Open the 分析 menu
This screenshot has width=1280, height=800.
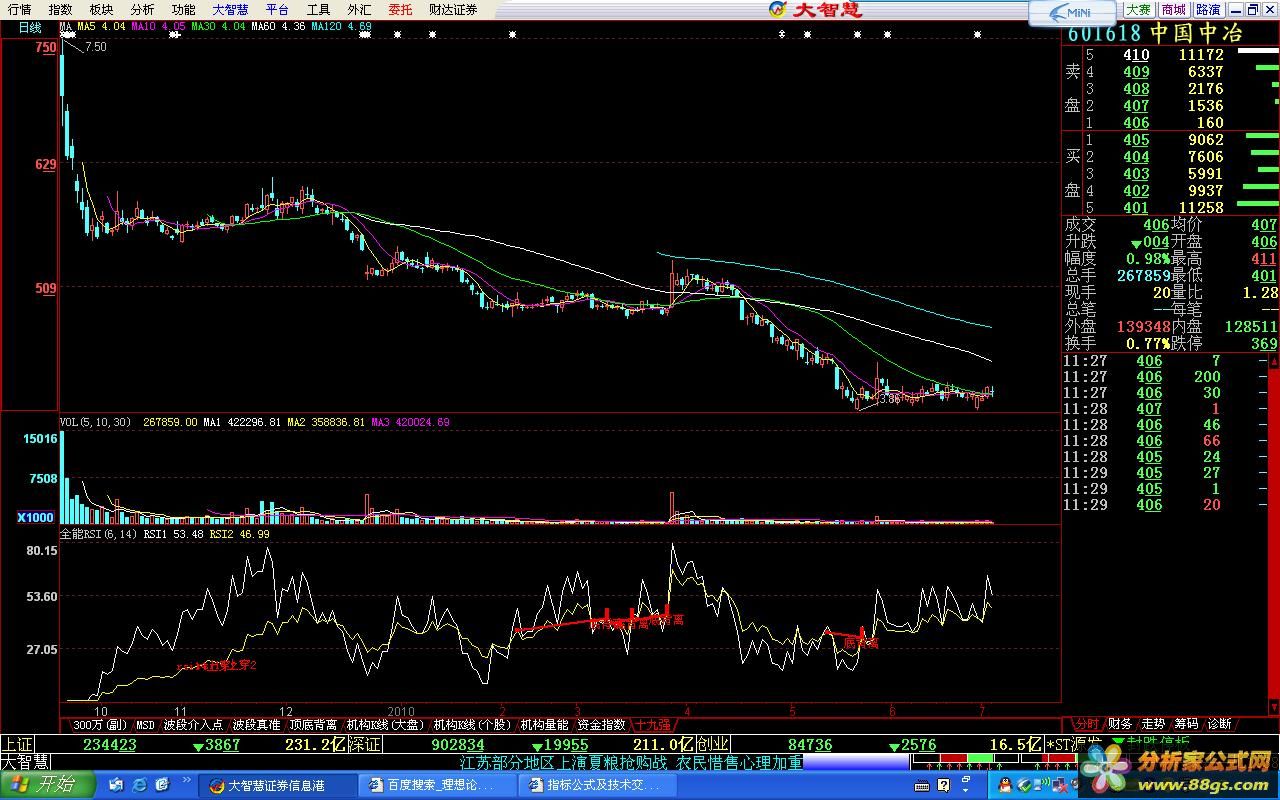click(142, 10)
